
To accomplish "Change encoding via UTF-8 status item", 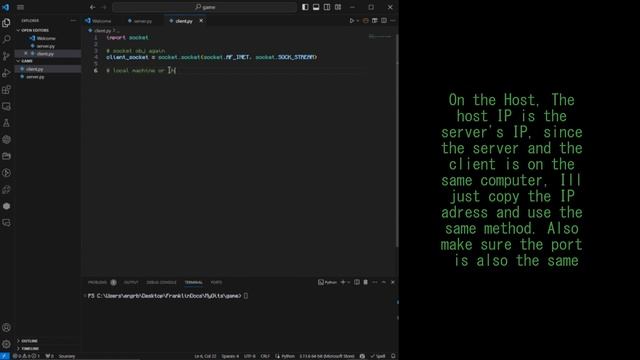I will point(249,356).
